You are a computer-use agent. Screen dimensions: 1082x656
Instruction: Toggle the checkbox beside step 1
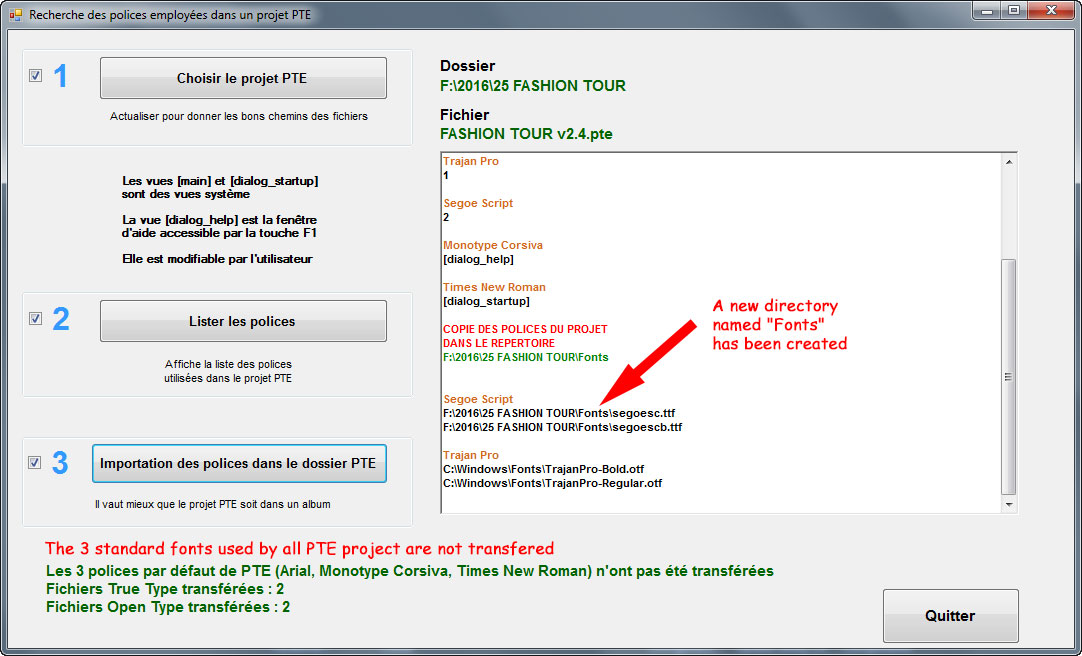tap(35, 76)
